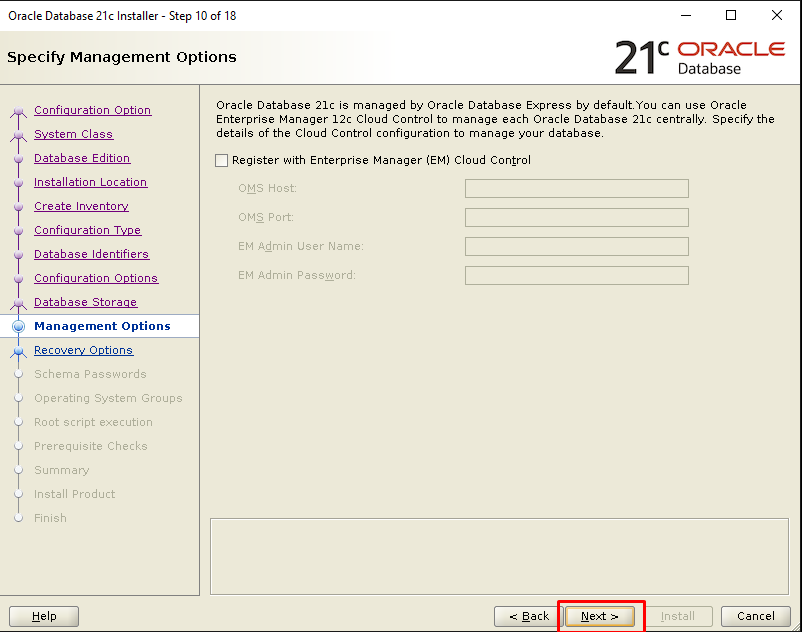
Task: Maximize the Oracle installer window
Action: (x=731, y=15)
